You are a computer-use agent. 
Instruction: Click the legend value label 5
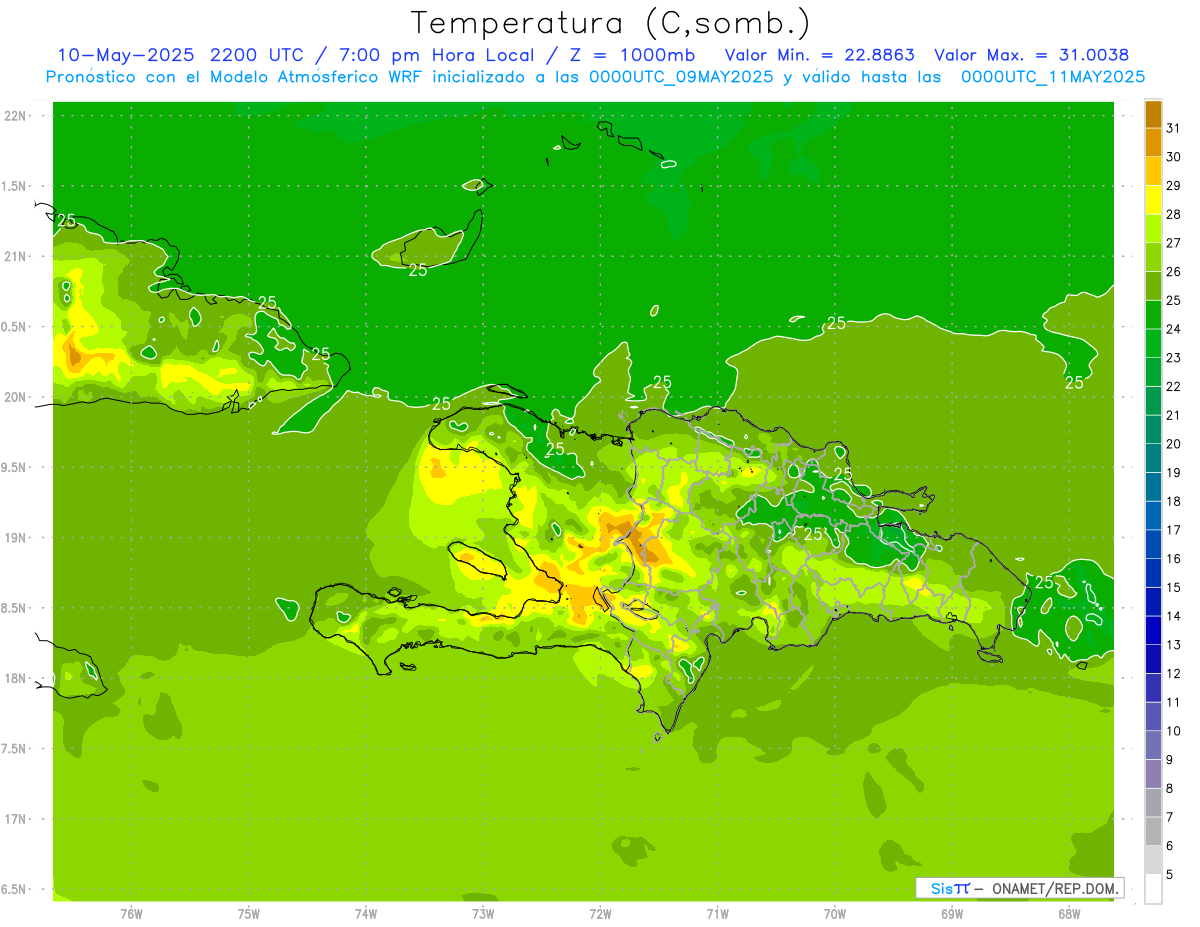[x=1170, y=875]
